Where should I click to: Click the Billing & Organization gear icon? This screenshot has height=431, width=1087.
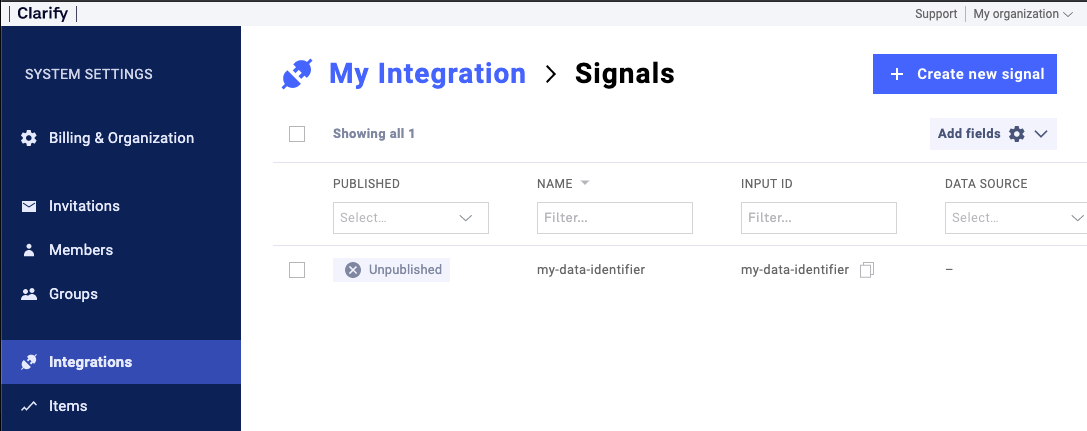coord(29,138)
